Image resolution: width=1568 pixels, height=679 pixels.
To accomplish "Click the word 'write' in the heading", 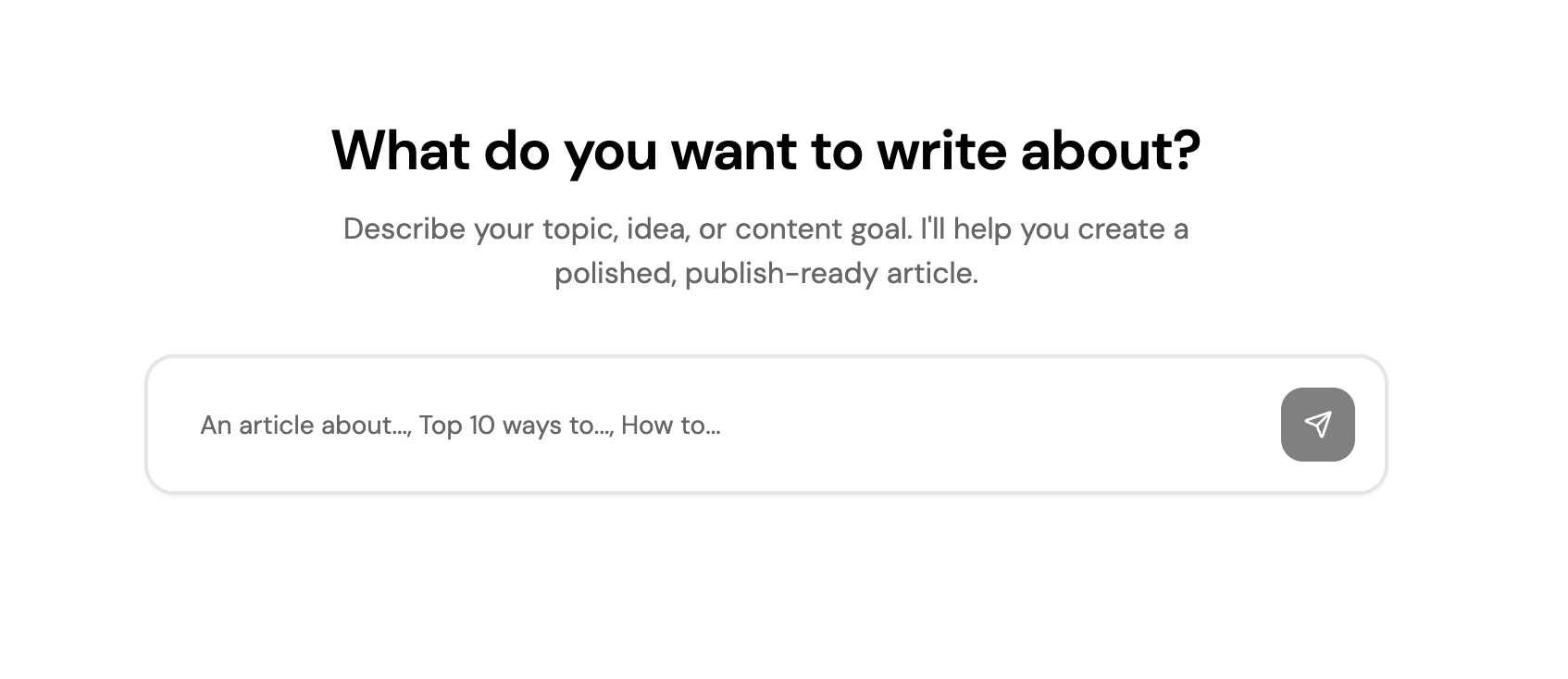I will coord(941,151).
